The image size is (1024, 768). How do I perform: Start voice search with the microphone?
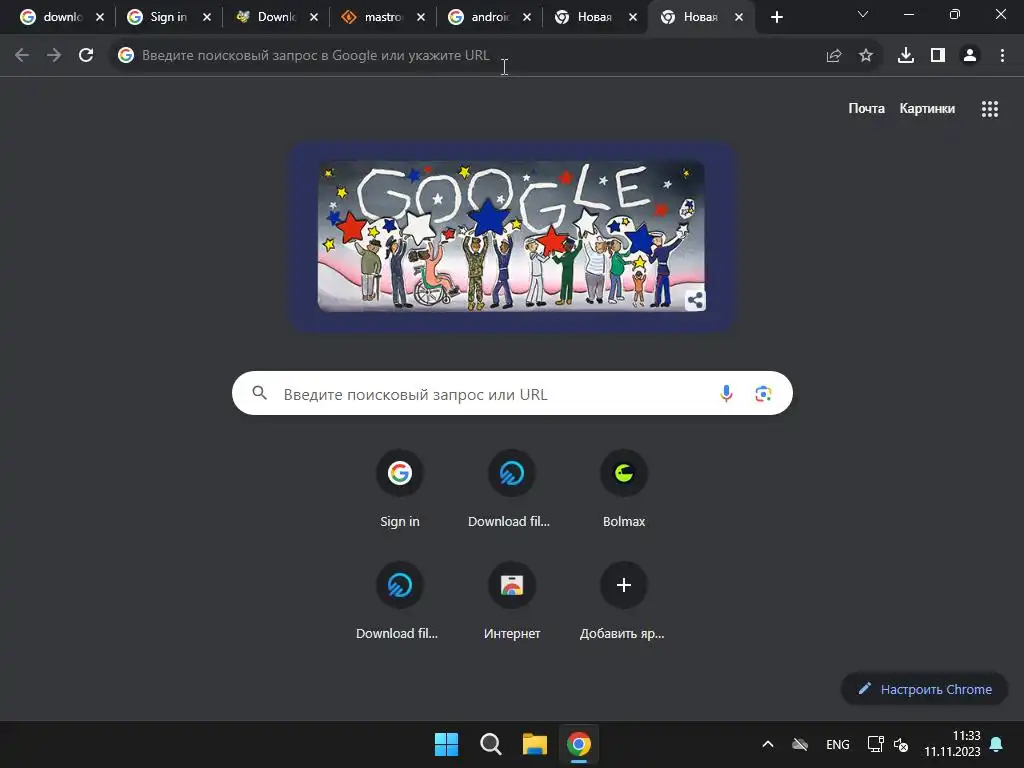(726, 393)
